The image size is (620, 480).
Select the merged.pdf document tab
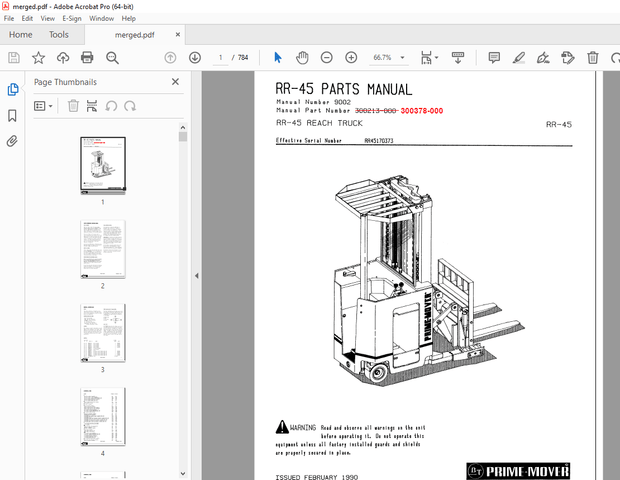pyautogui.click(x=134, y=35)
